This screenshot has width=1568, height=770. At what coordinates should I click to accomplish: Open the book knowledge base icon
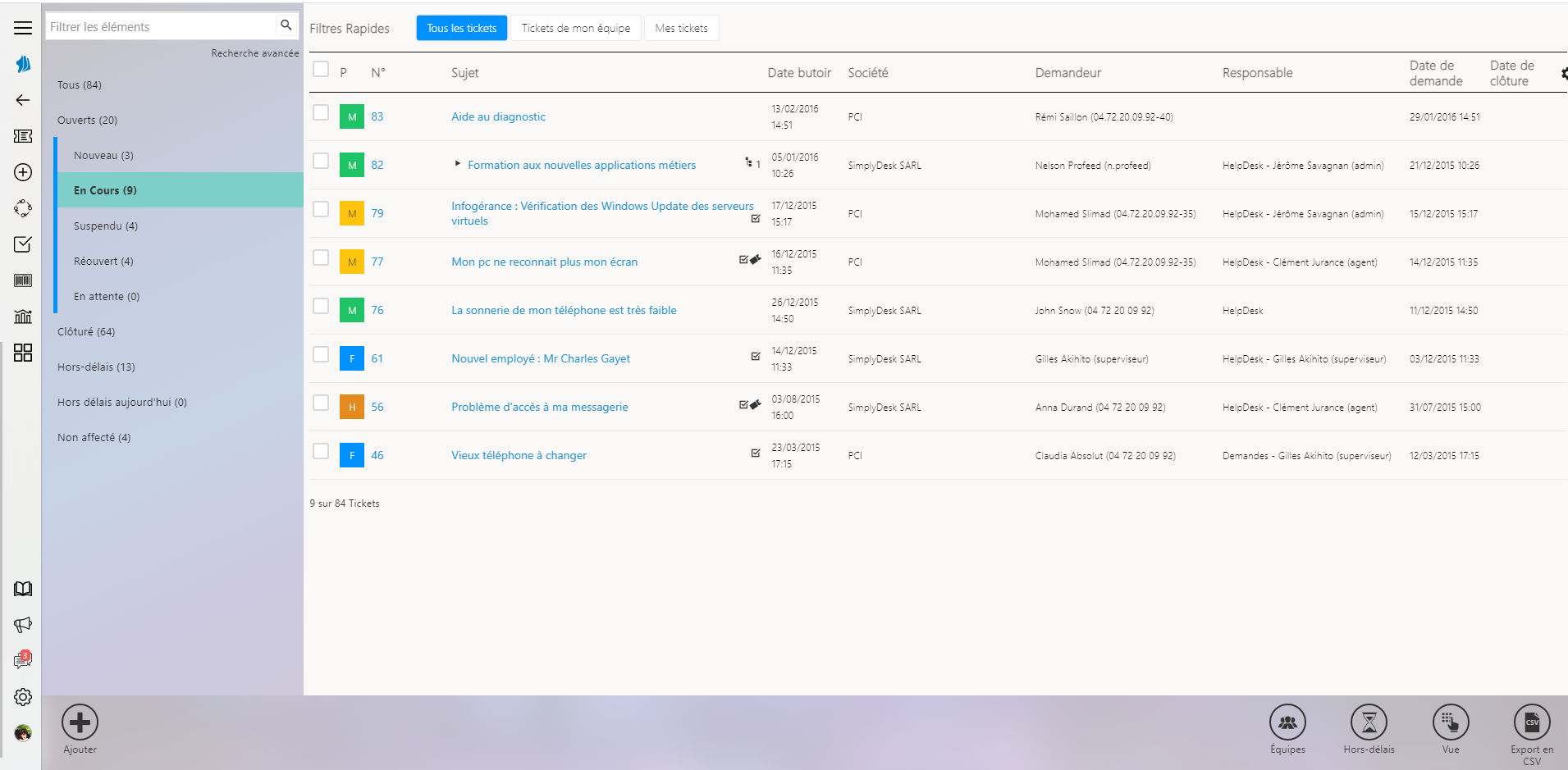(23, 589)
